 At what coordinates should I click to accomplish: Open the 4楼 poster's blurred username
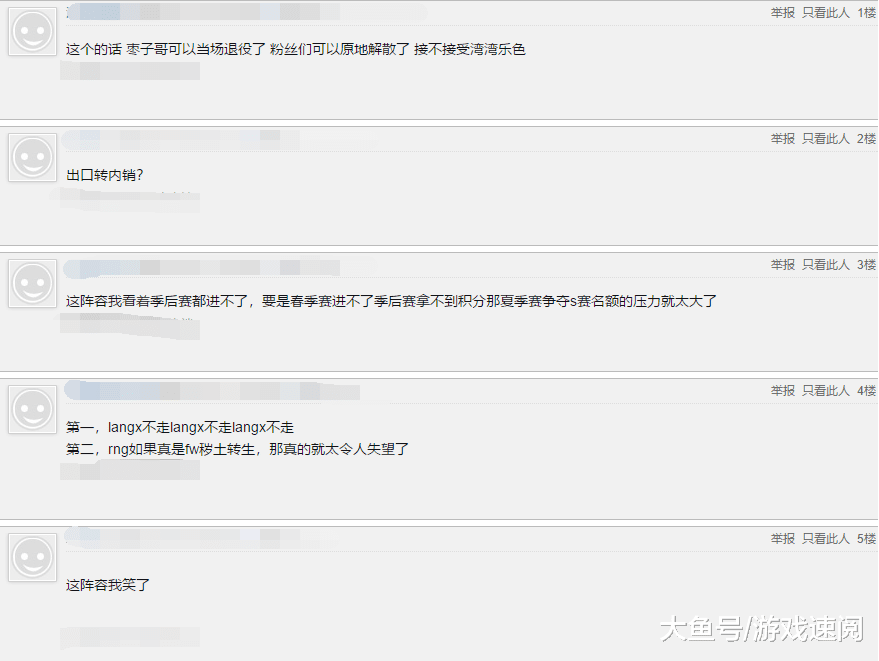pos(212,390)
